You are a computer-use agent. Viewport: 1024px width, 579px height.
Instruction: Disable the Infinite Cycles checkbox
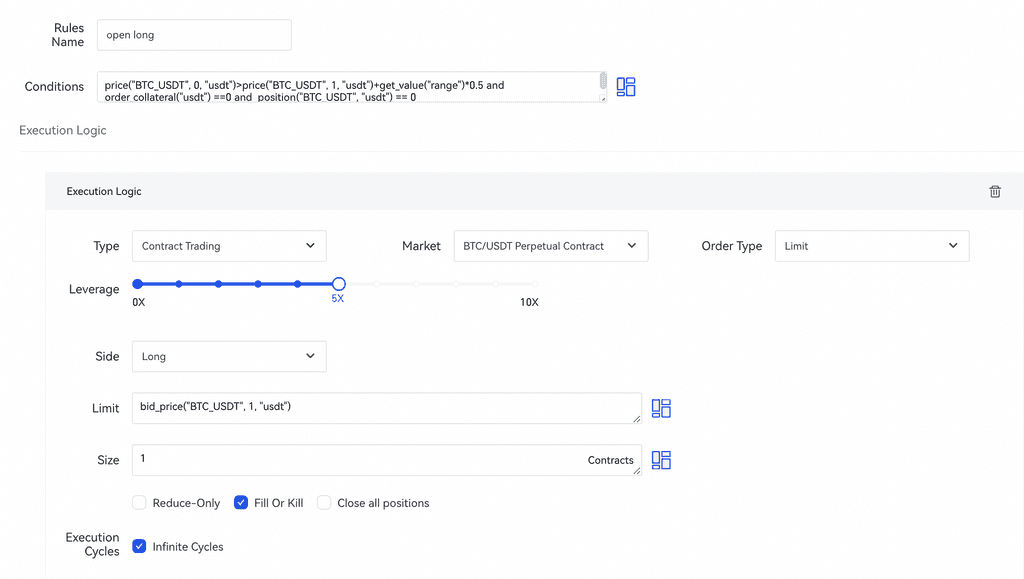[139, 547]
